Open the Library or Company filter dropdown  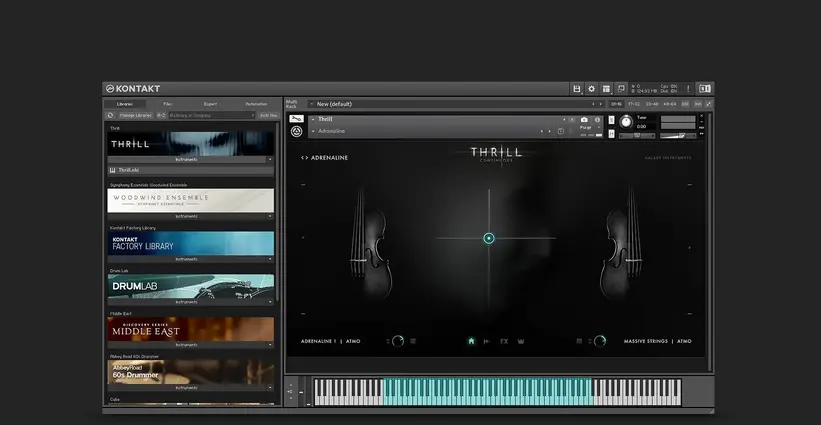point(212,115)
